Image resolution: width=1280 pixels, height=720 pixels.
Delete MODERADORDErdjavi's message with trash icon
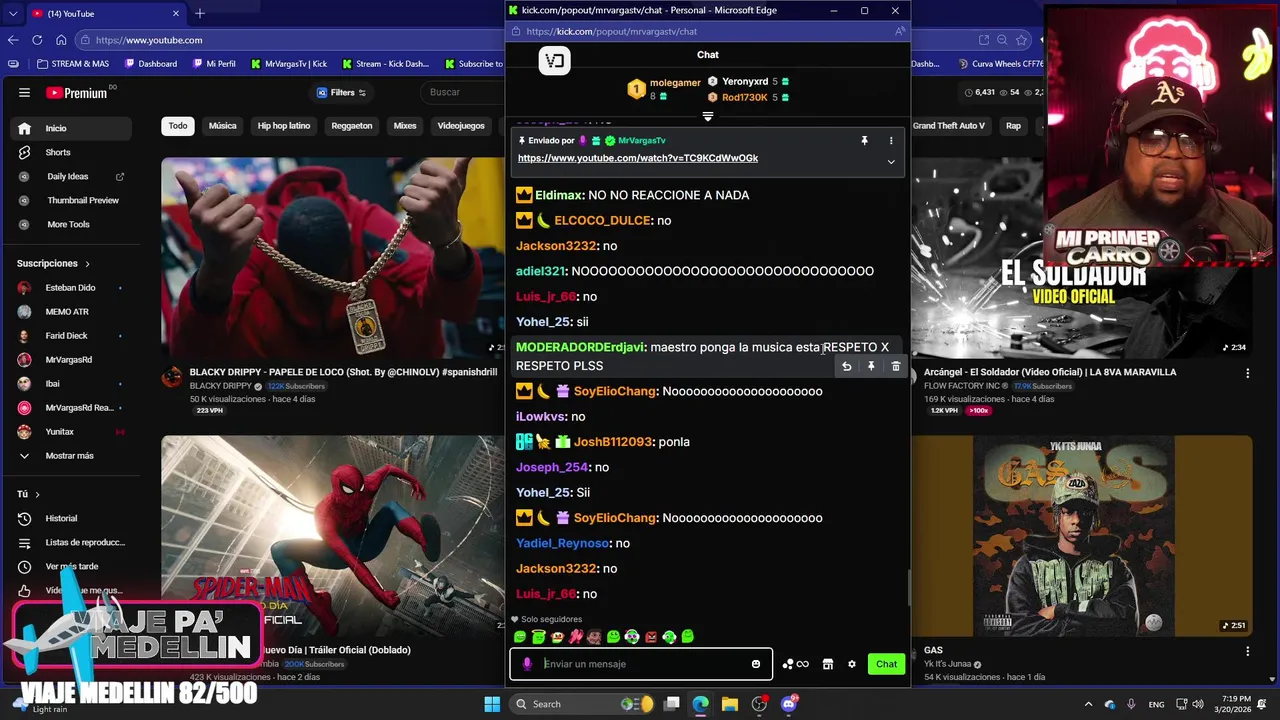[x=896, y=367]
